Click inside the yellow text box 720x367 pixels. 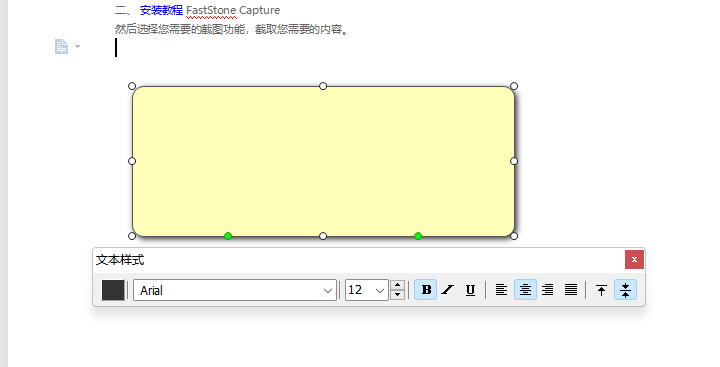tap(323, 161)
